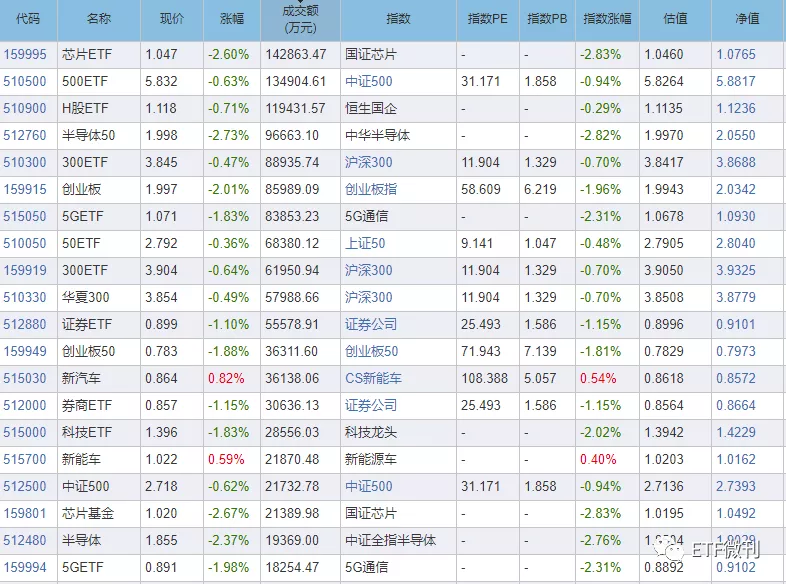
Task: Open fund code 159995 link
Action: click(25, 54)
